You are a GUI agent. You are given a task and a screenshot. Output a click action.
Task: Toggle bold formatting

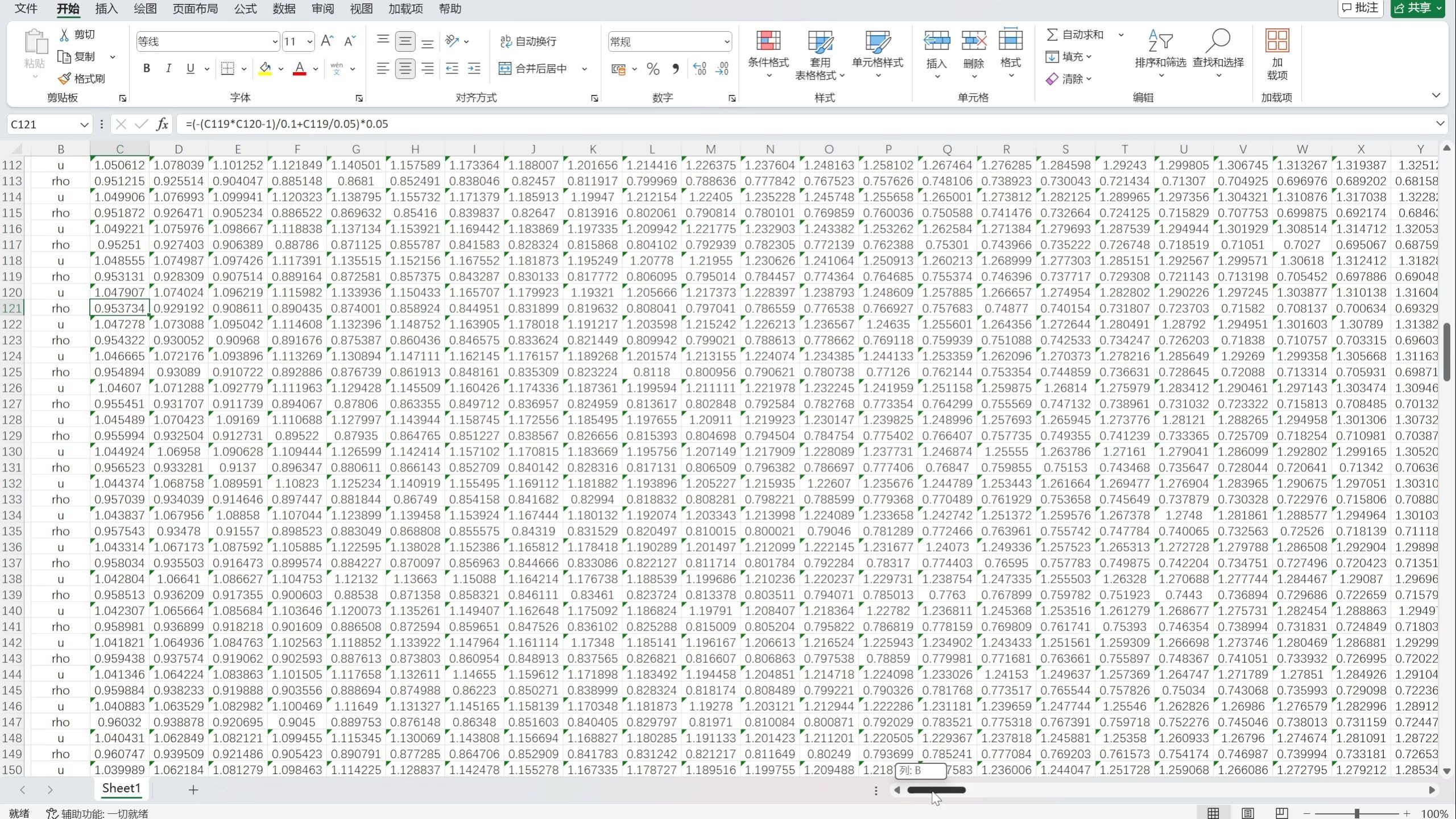click(x=147, y=69)
